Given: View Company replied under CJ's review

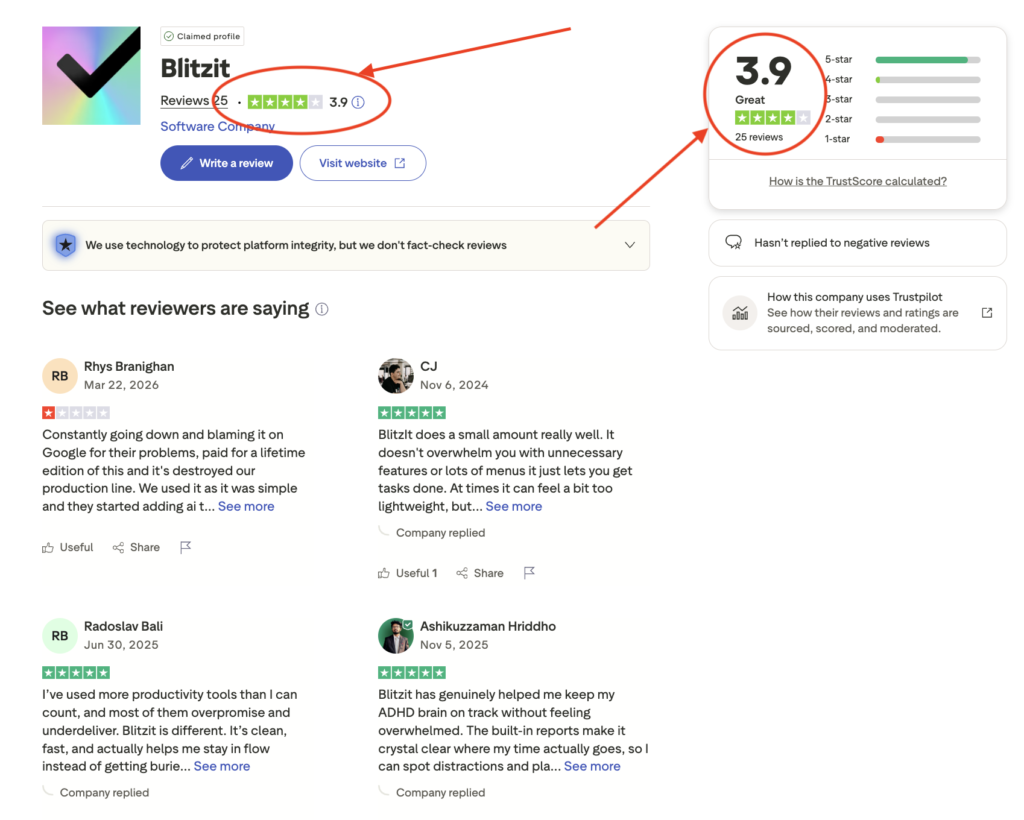Looking at the screenshot, I should (440, 533).
